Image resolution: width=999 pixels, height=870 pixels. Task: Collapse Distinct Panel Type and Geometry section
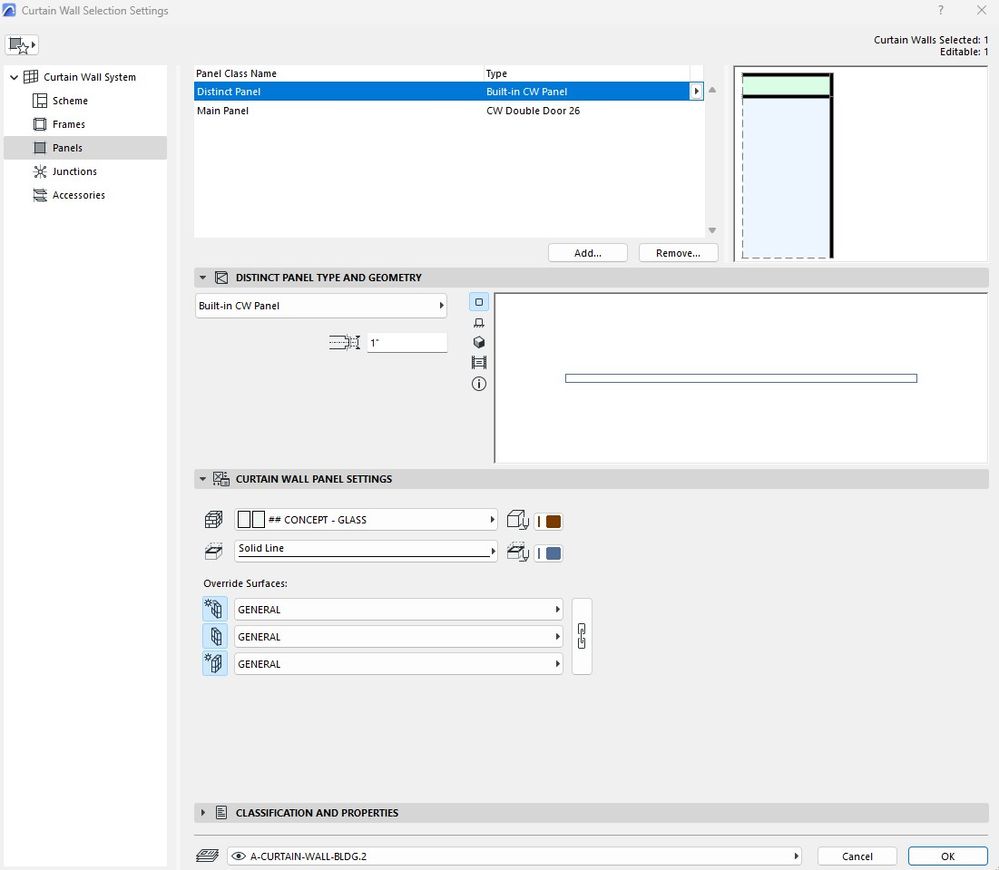click(203, 278)
